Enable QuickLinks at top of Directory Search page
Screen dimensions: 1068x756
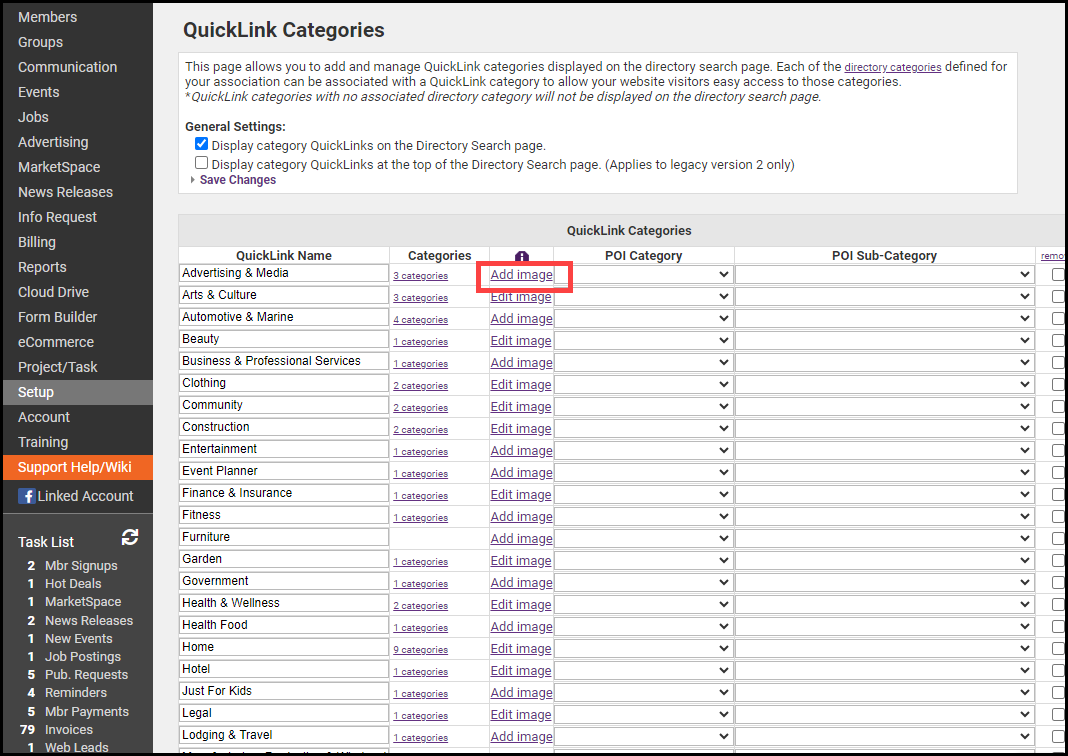coord(202,163)
